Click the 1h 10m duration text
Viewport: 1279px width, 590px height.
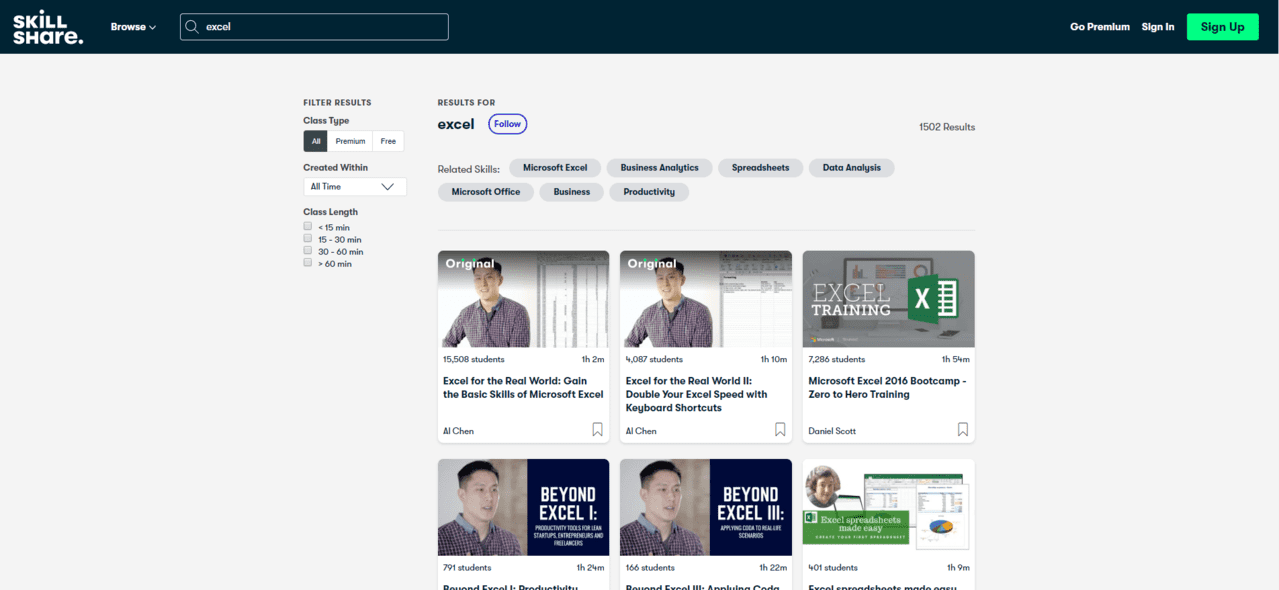[774, 359]
